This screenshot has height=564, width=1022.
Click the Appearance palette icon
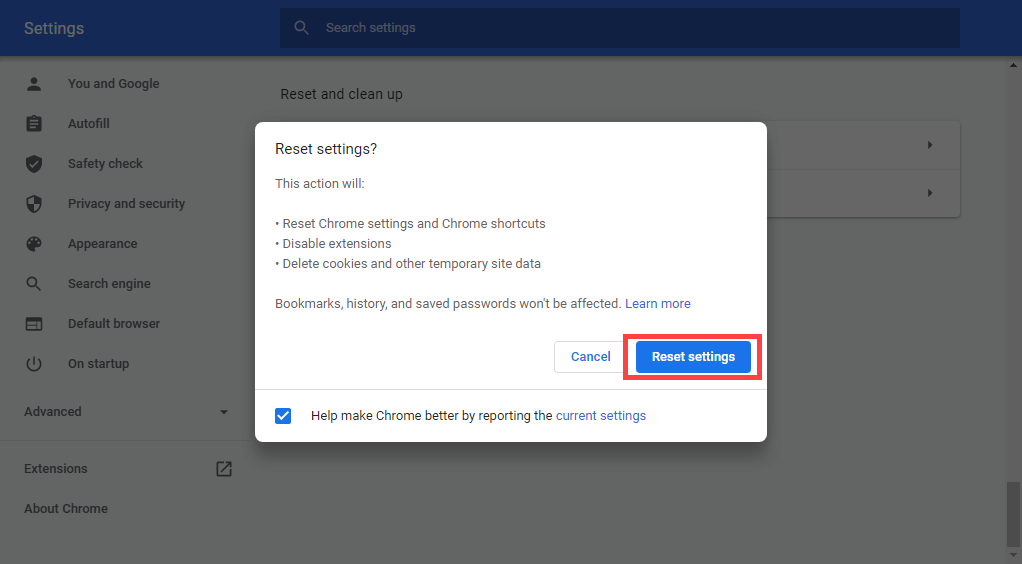click(x=34, y=244)
